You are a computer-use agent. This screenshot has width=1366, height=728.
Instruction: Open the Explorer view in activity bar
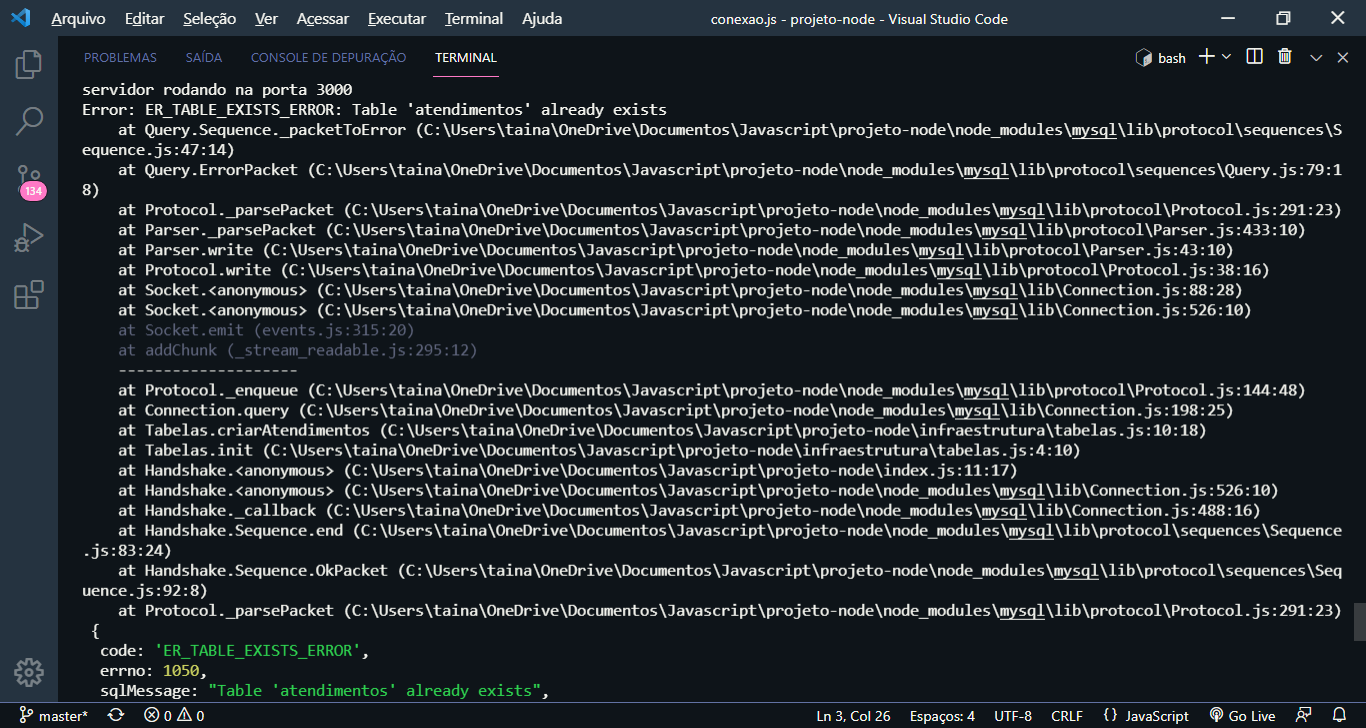point(28,65)
